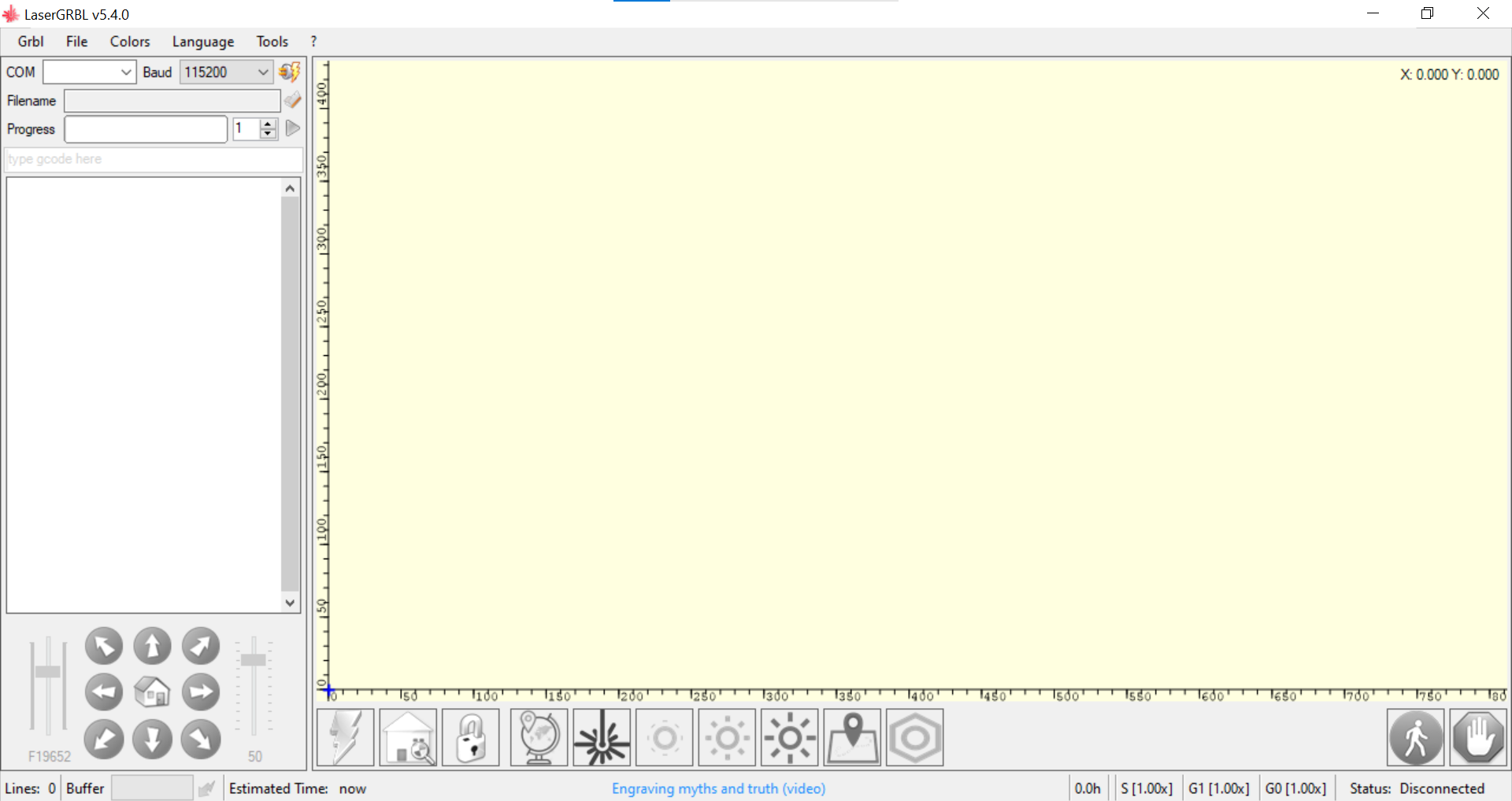1512x801 pixels.
Task: Click the Lines: 0 counter
Action: [x=30, y=788]
